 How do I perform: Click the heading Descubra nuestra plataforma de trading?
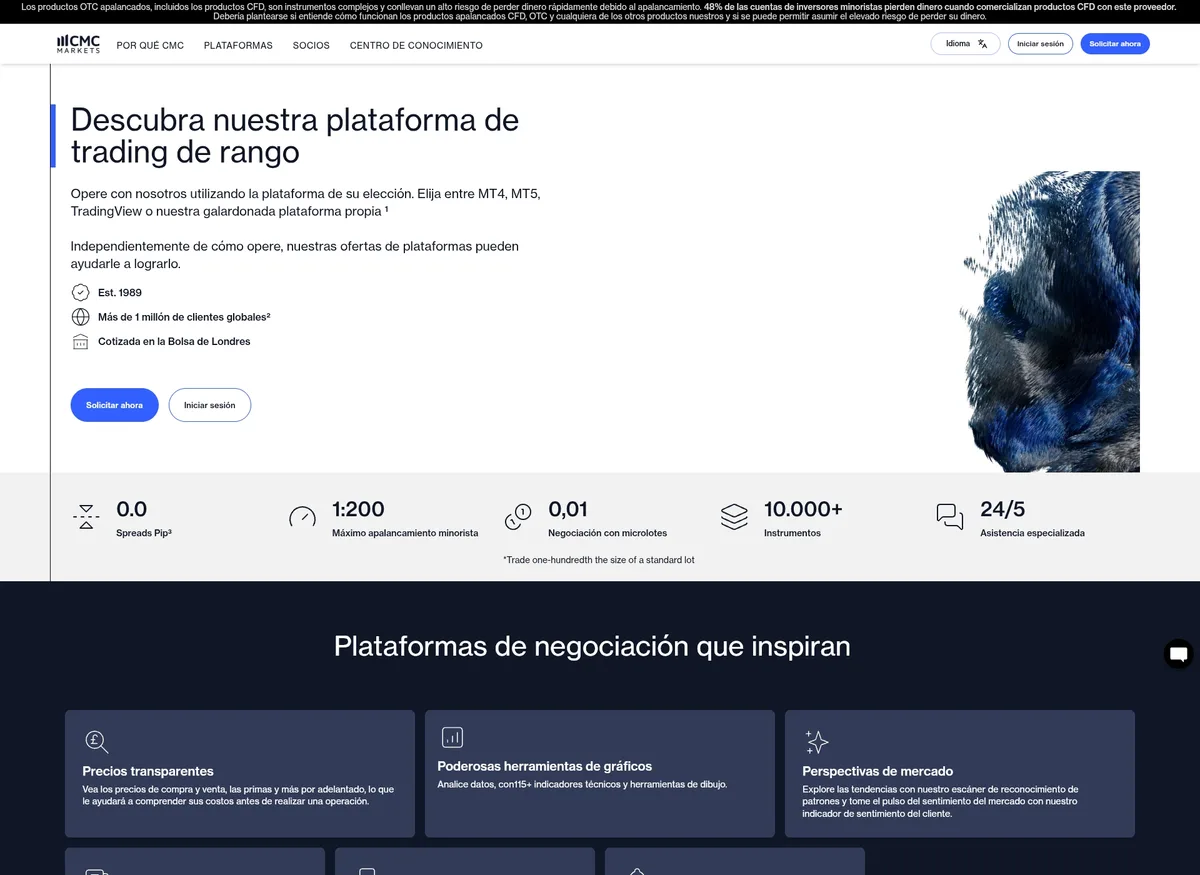point(295,136)
